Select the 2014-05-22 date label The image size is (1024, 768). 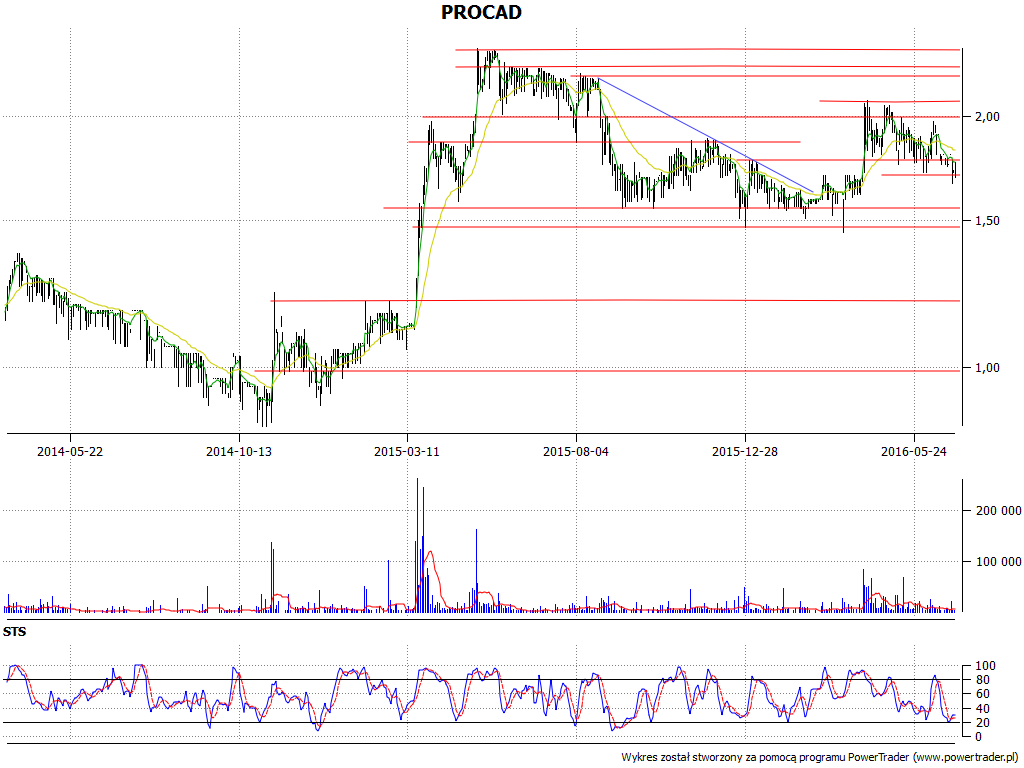(x=70, y=451)
